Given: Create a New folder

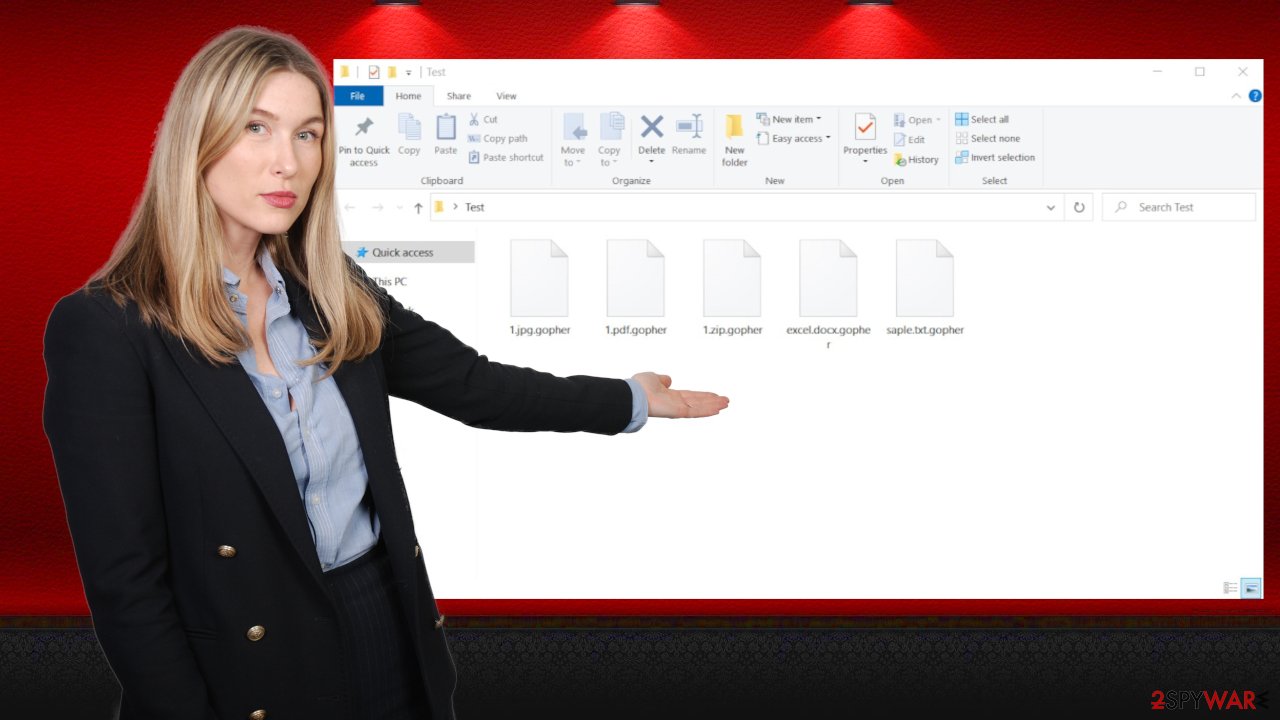Looking at the screenshot, I should 735,140.
